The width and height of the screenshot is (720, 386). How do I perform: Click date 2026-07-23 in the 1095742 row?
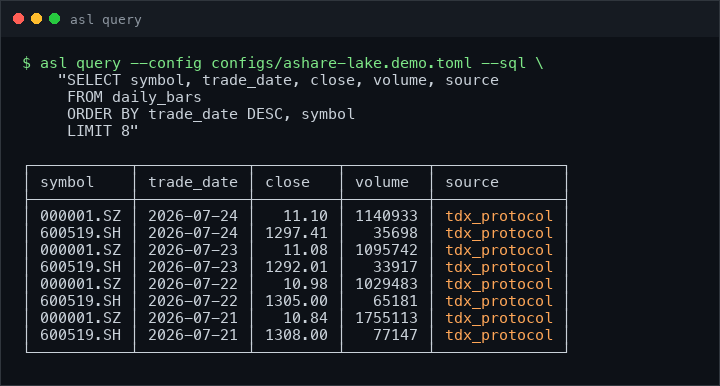click(x=193, y=250)
